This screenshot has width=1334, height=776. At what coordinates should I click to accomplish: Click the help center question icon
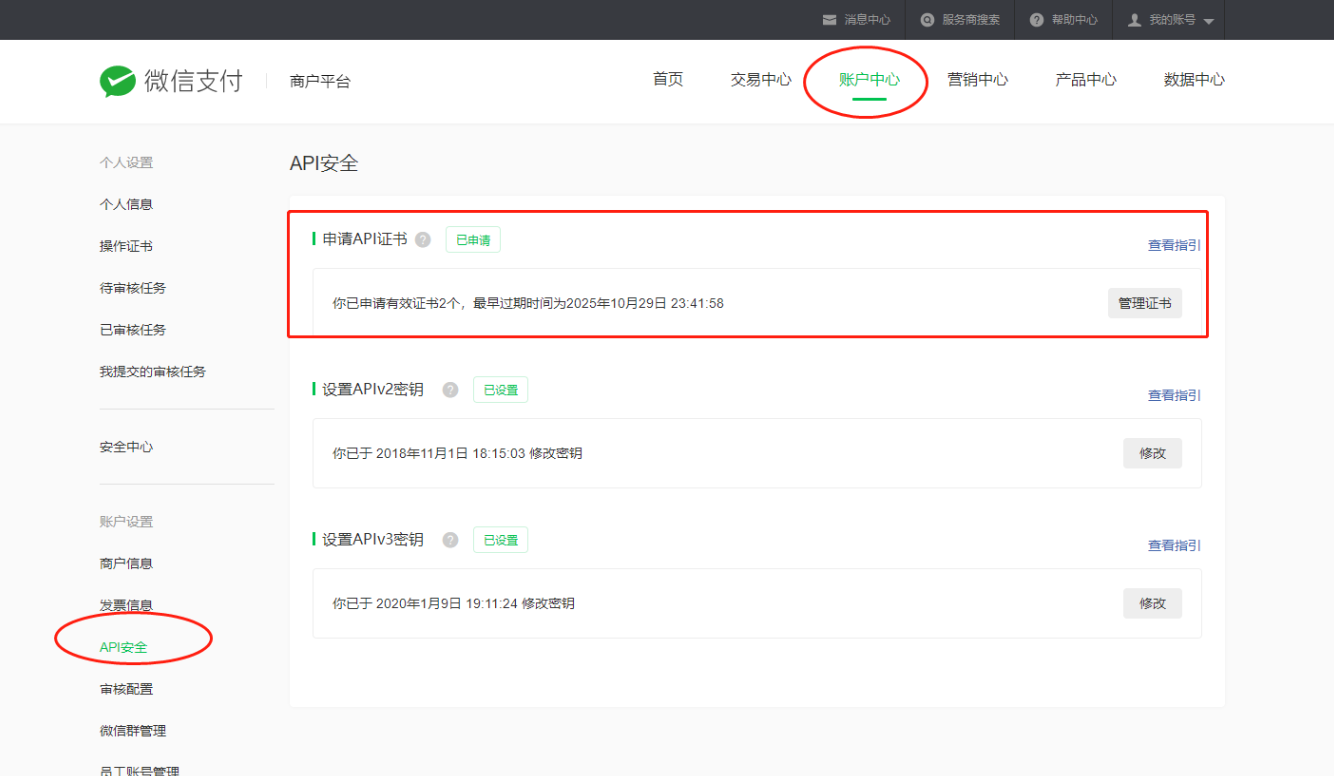click(1037, 20)
